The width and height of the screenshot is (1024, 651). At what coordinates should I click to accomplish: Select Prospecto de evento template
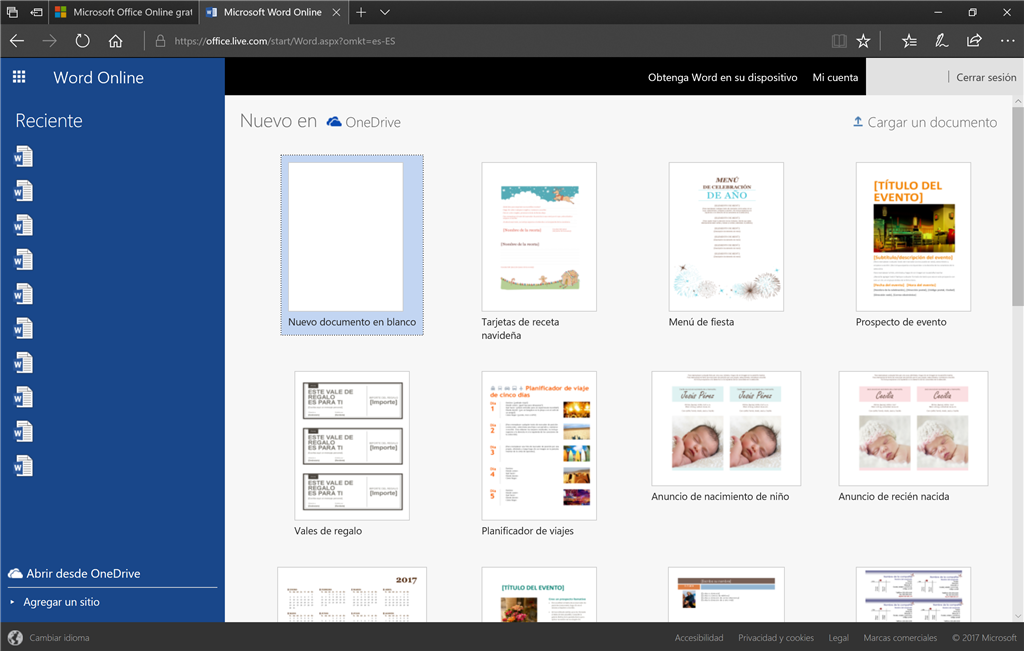coord(913,245)
